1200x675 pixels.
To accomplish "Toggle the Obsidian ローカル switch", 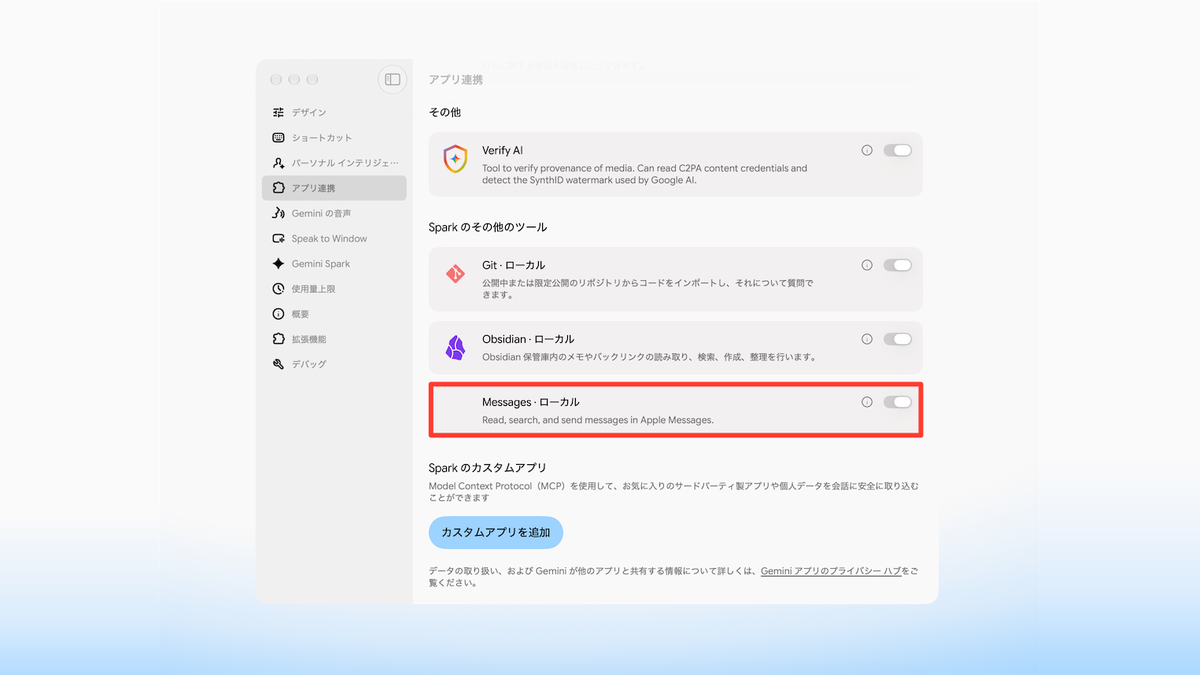I will (x=897, y=339).
